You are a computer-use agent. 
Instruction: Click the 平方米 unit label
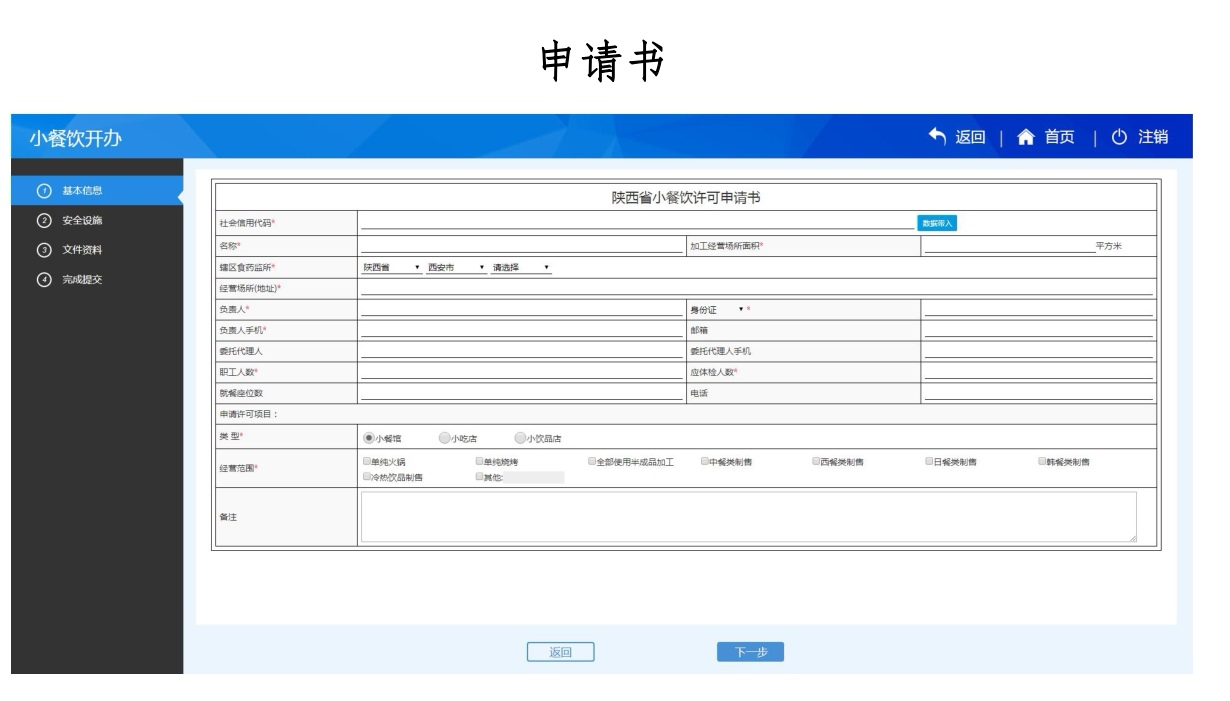(x=1109, y=246)
